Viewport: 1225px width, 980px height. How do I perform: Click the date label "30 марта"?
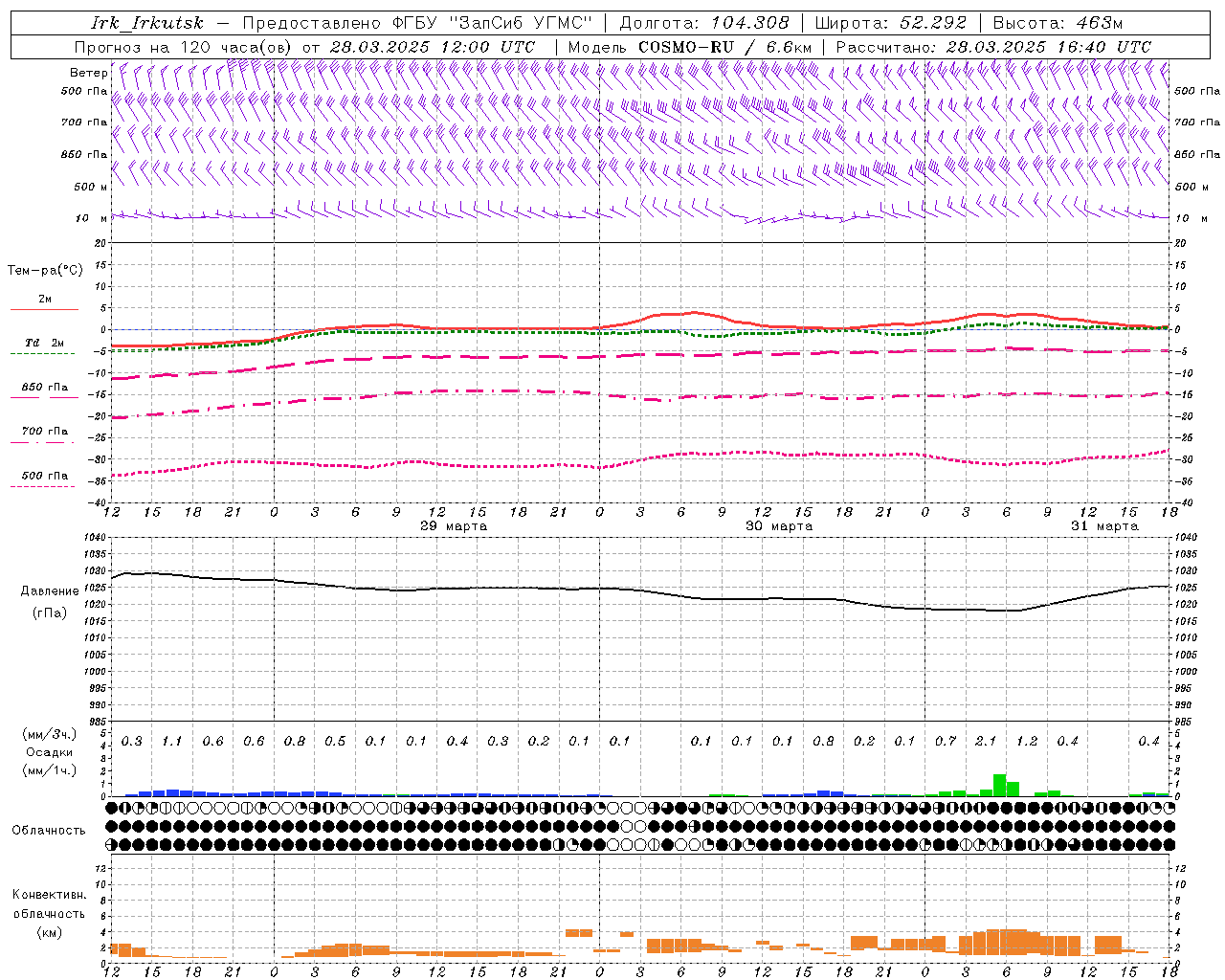click(779, 526)
